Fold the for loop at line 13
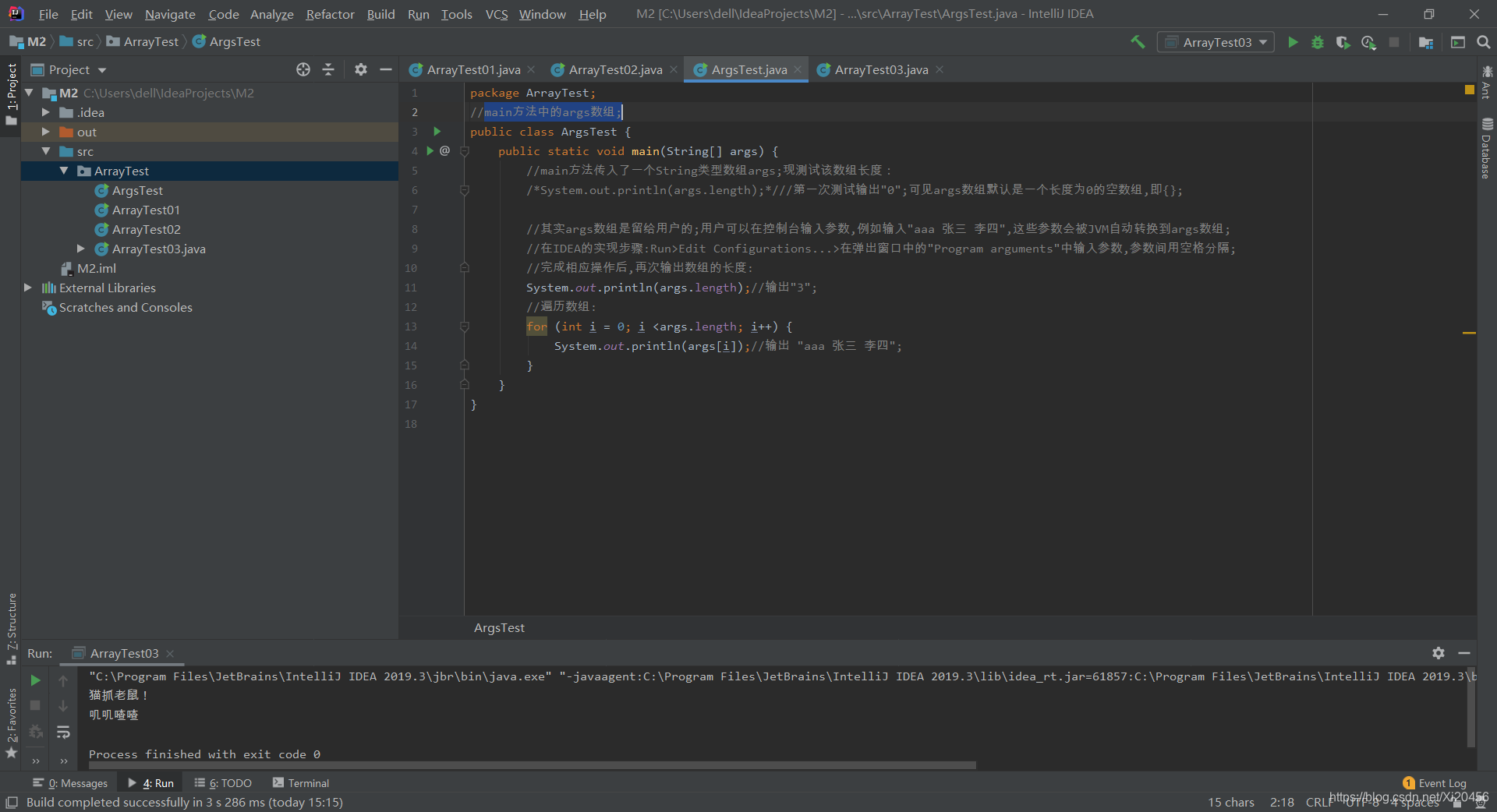Viewport: 1497px width, 812px height. click(x=465, y=327)
